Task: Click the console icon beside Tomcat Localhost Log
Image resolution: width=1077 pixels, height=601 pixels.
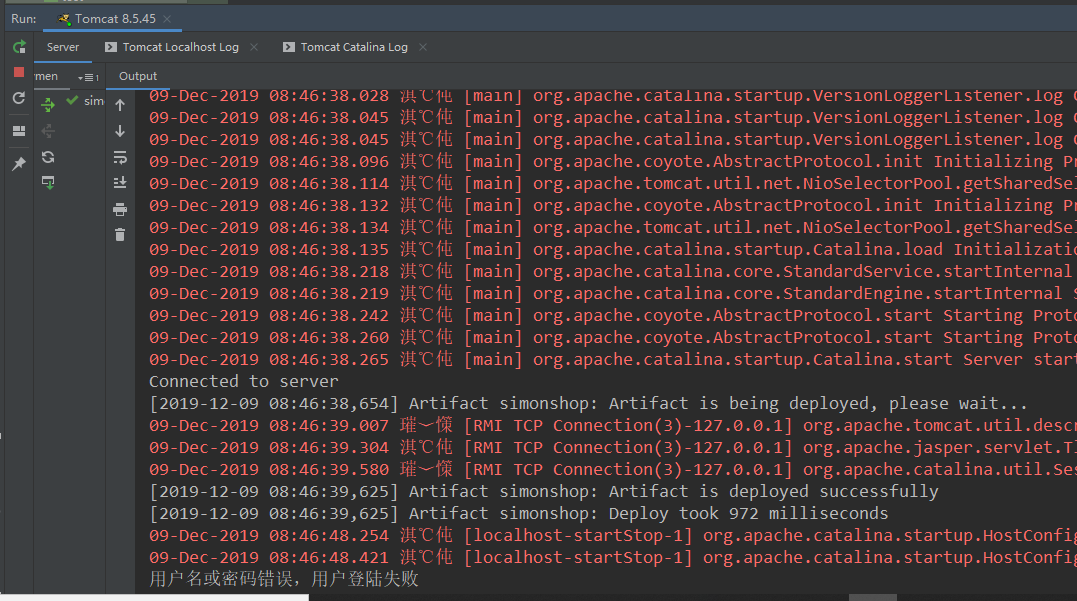Action: pyautogui.click(x=111, y=47)
